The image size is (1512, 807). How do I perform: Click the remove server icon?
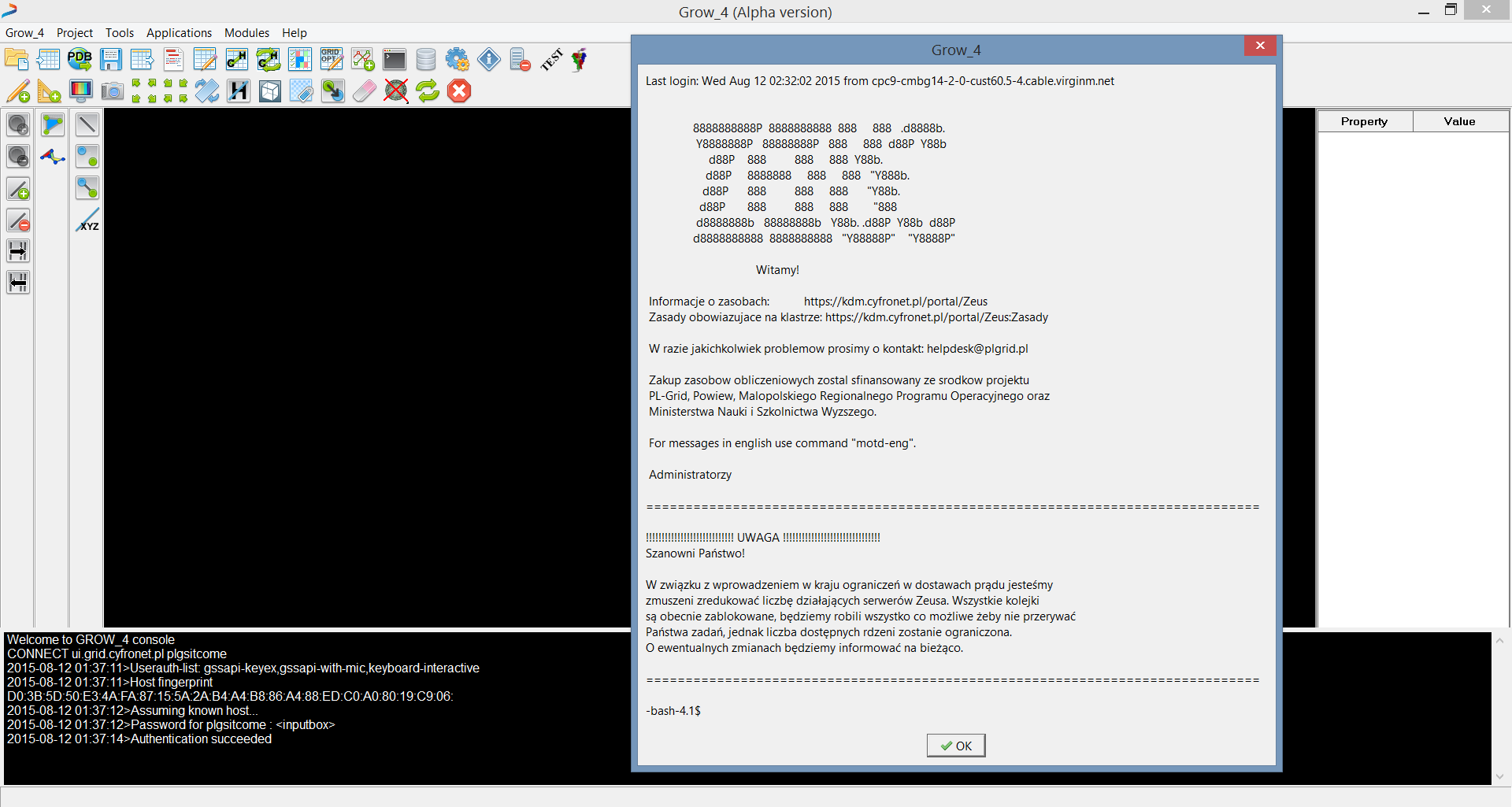click(521, 60)
